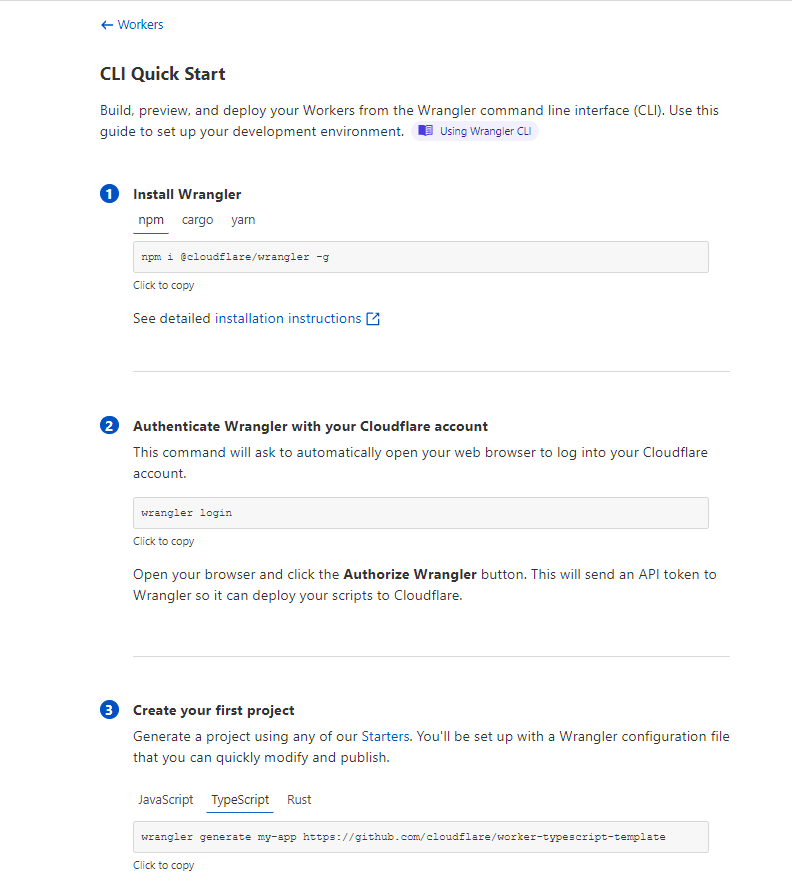Click the external link icon after installation instructions
Image resolution: width=792 pixels, height=889 pixels.
coord(373,319)
